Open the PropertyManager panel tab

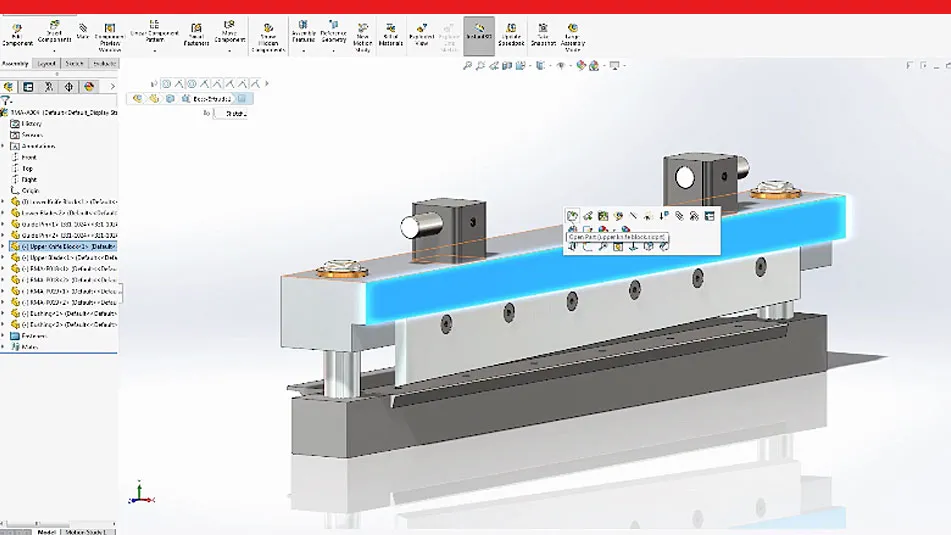29,87
